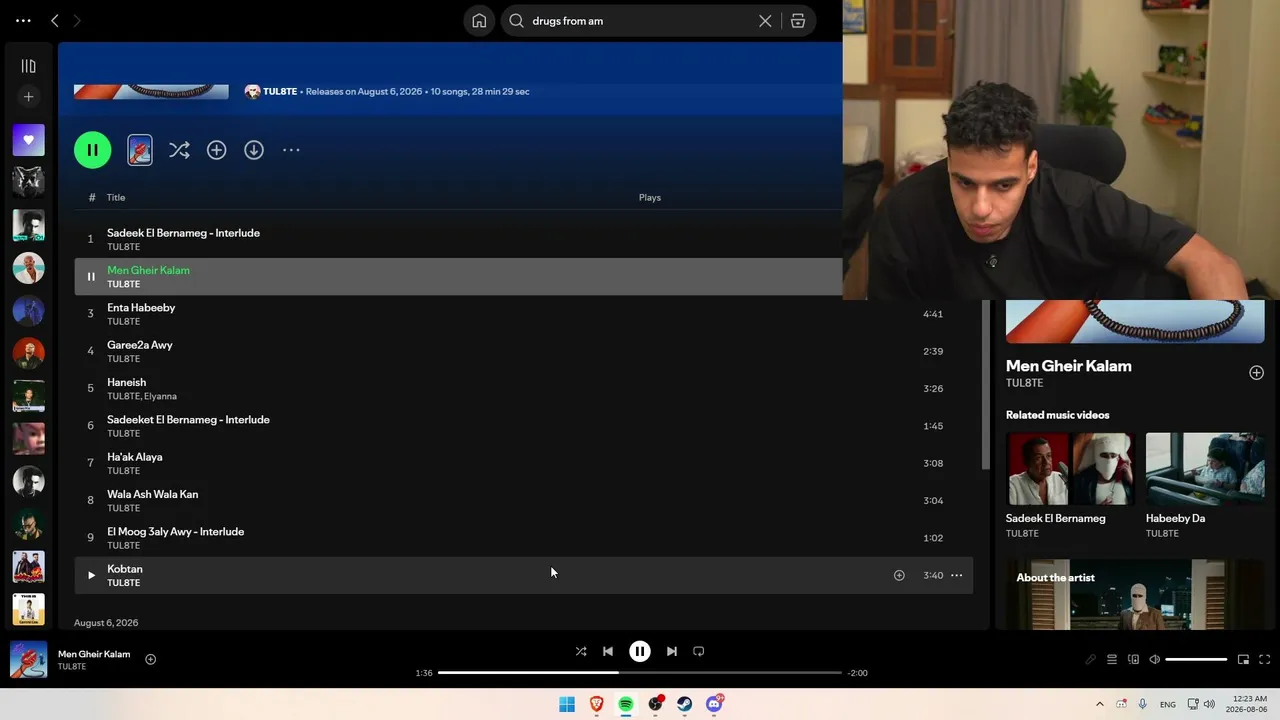Viewport: 1280px width, 720px height.
Task: Skip to the next track
Action: coord(672,651)
